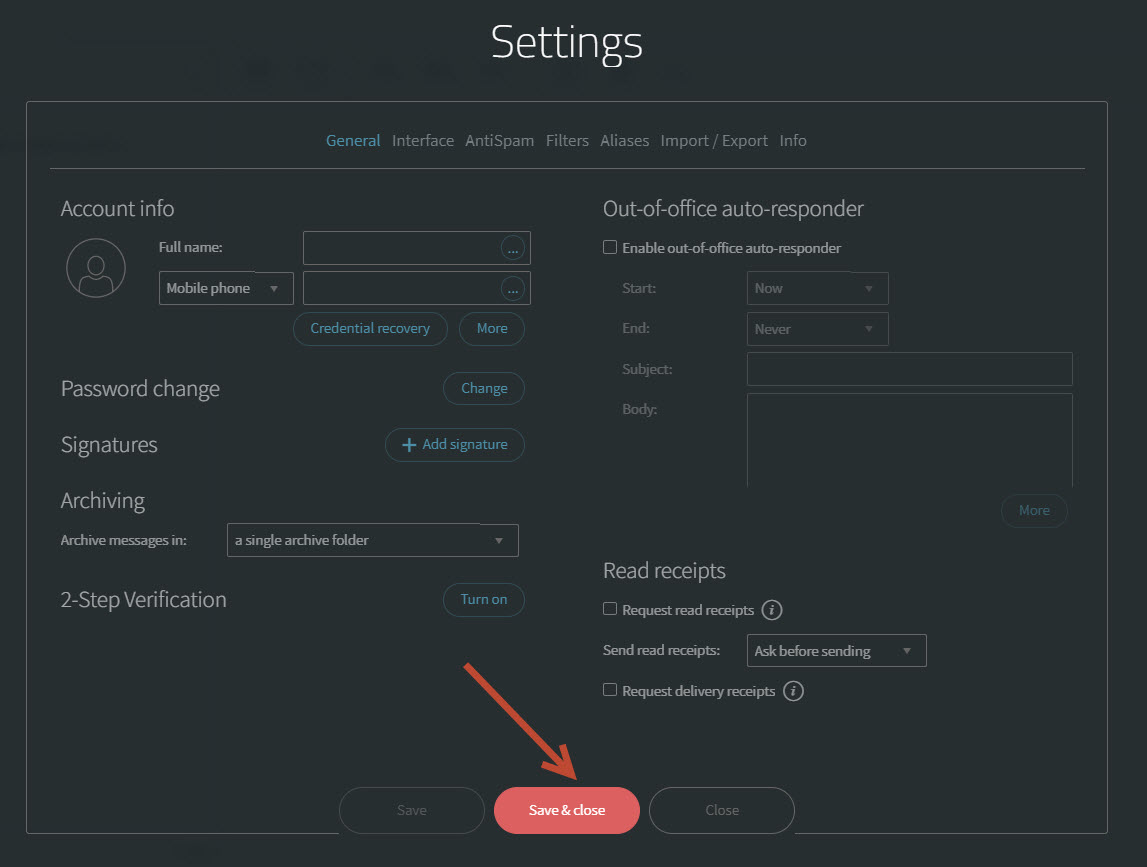
Task: Click the ellipsis icon in Full name field
Action: pos(513,248)
